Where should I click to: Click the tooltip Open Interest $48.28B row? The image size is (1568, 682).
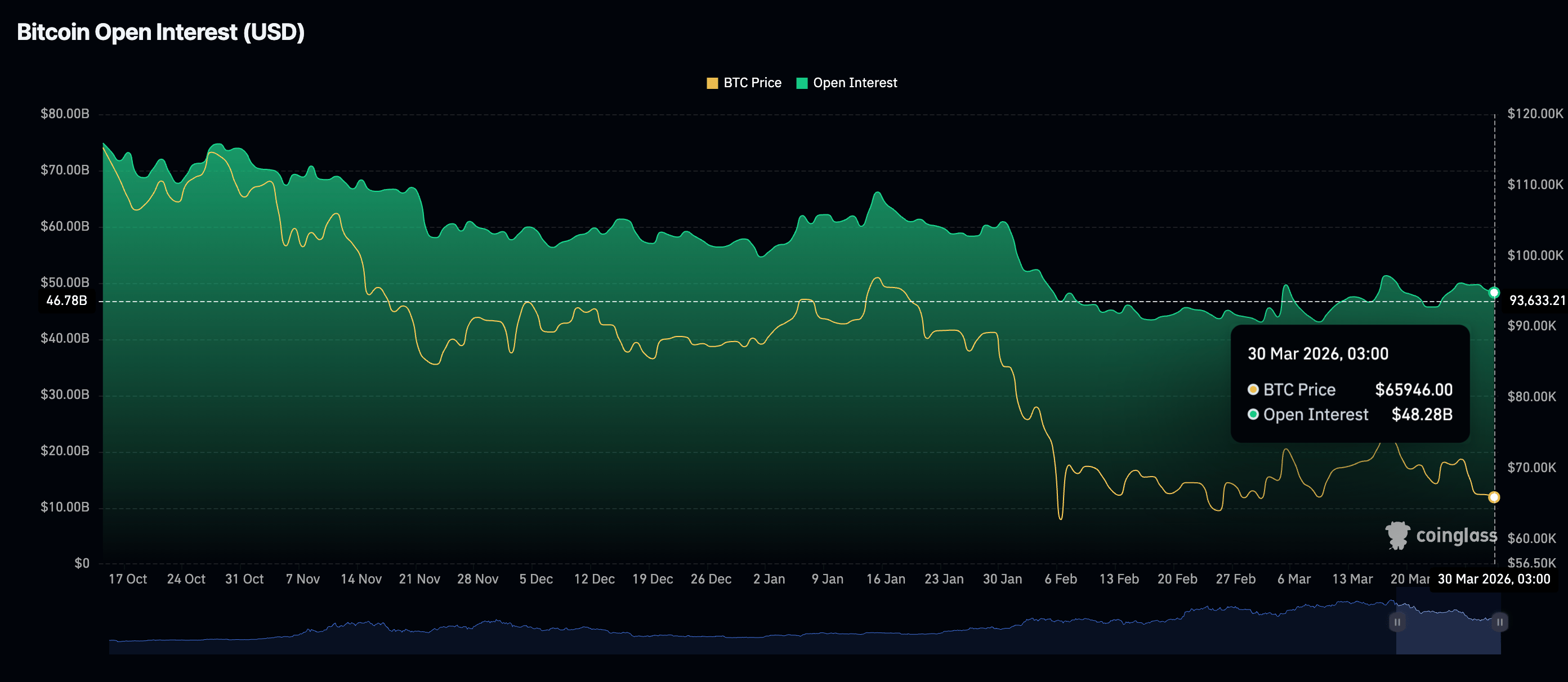click(1350, 414)
